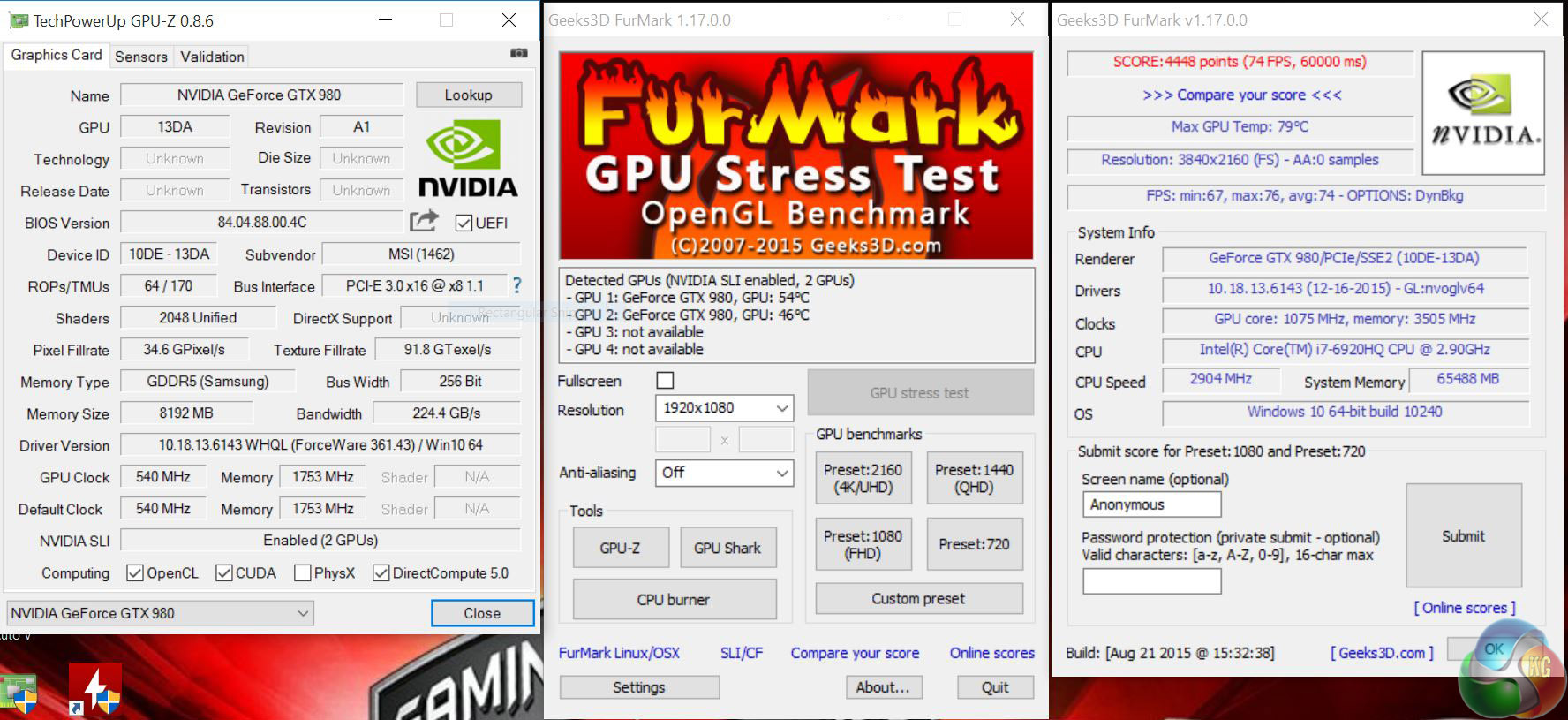Open Online scores link above the Quit button

point(992,653)
